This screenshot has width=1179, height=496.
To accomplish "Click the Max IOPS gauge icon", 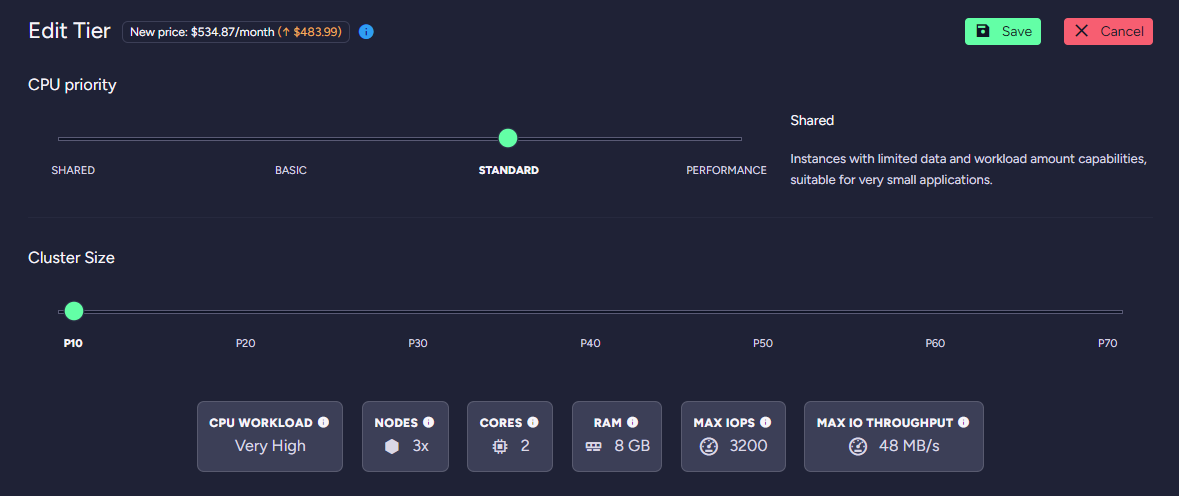I will point(709,446).
